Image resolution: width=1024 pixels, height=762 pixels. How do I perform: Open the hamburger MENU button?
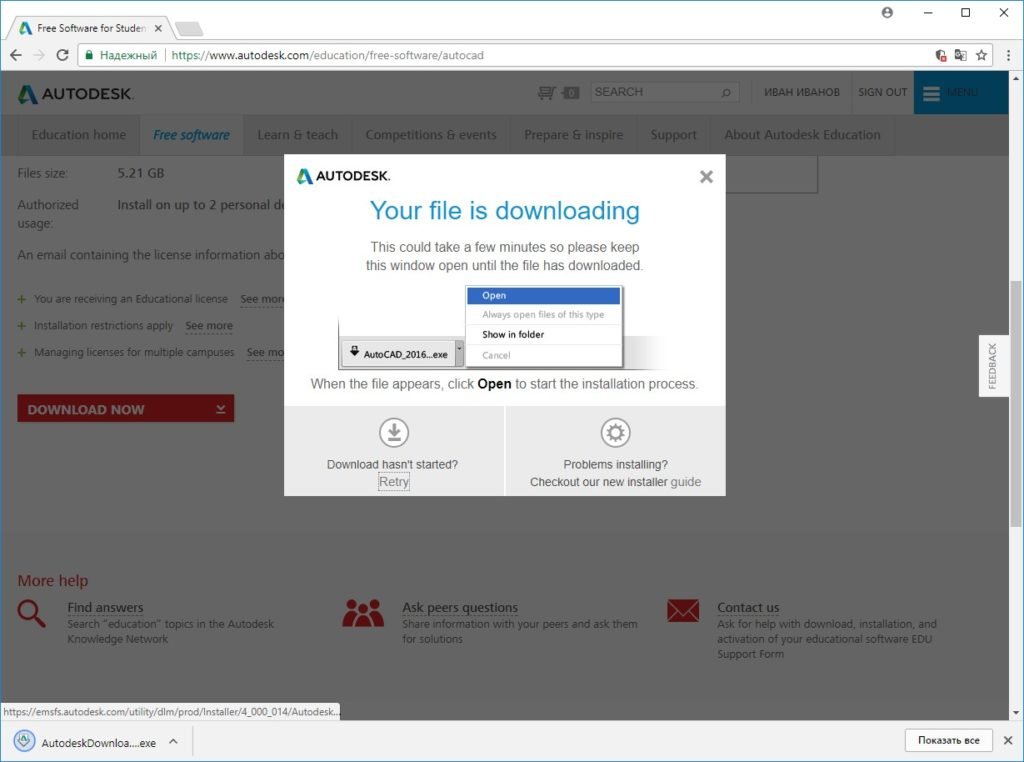[961, 93]
